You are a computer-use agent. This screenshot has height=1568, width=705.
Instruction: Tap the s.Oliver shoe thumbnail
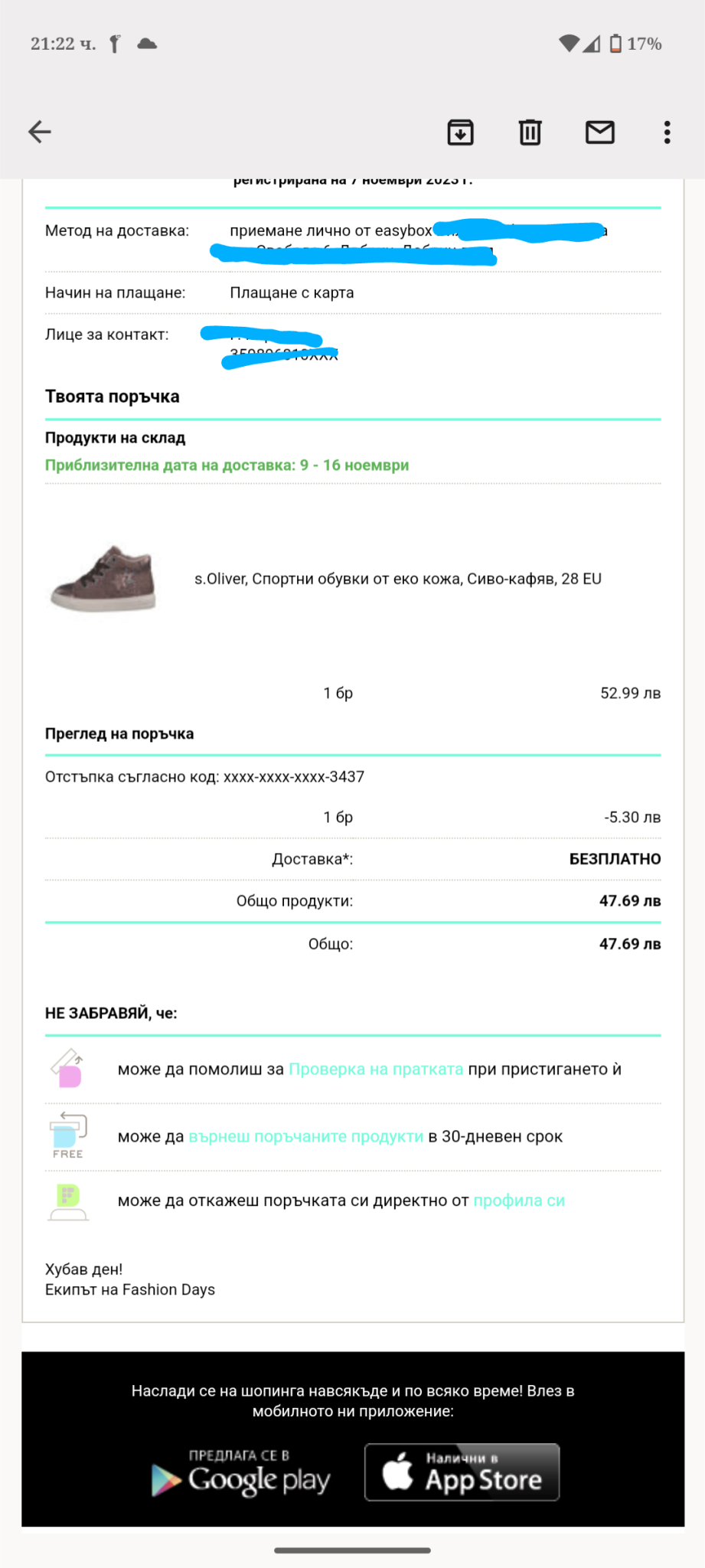104,579
